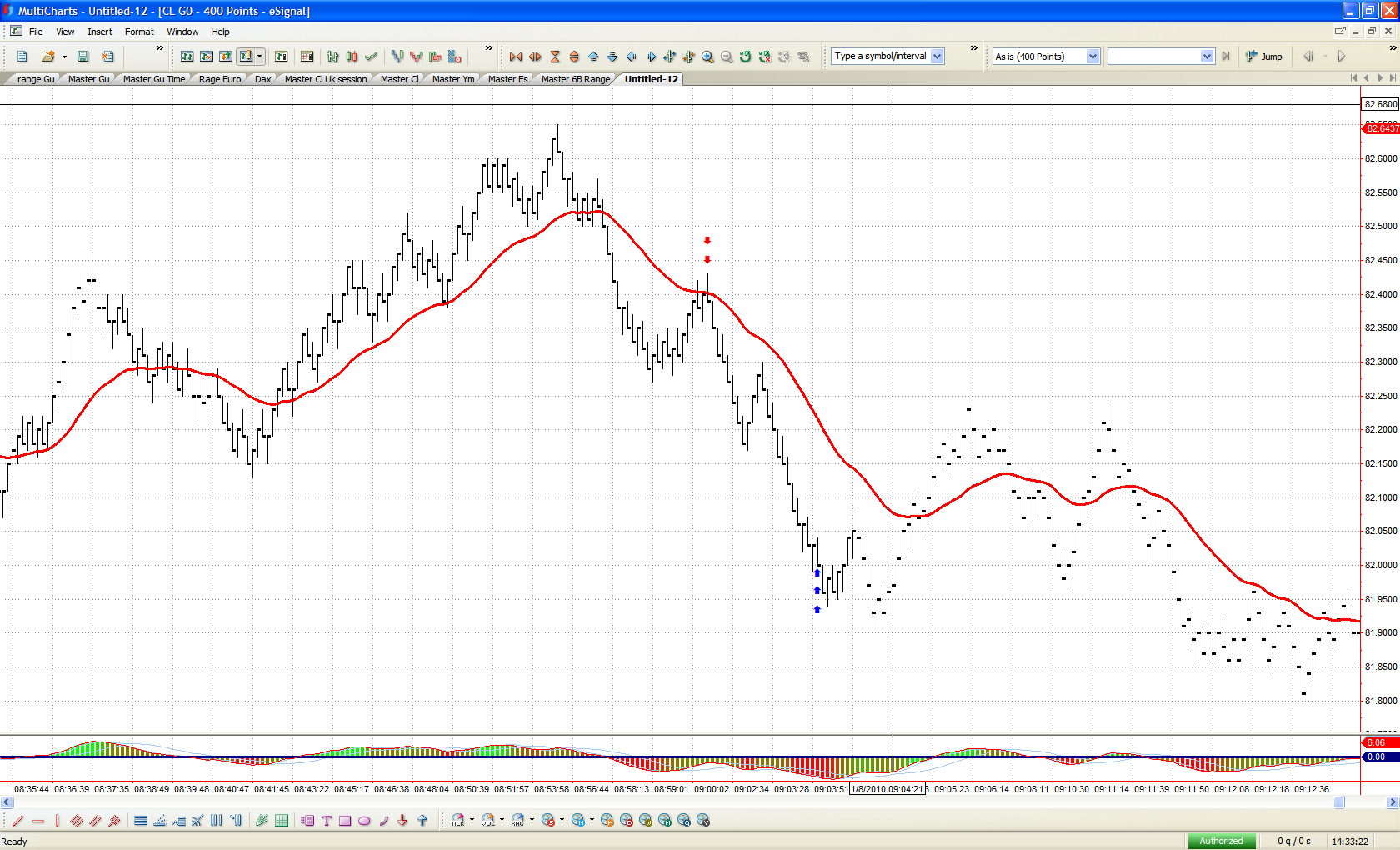The height and width of the screenshot is (850, 1400).
Task: Open the Window menu
Action: [182, 32]
